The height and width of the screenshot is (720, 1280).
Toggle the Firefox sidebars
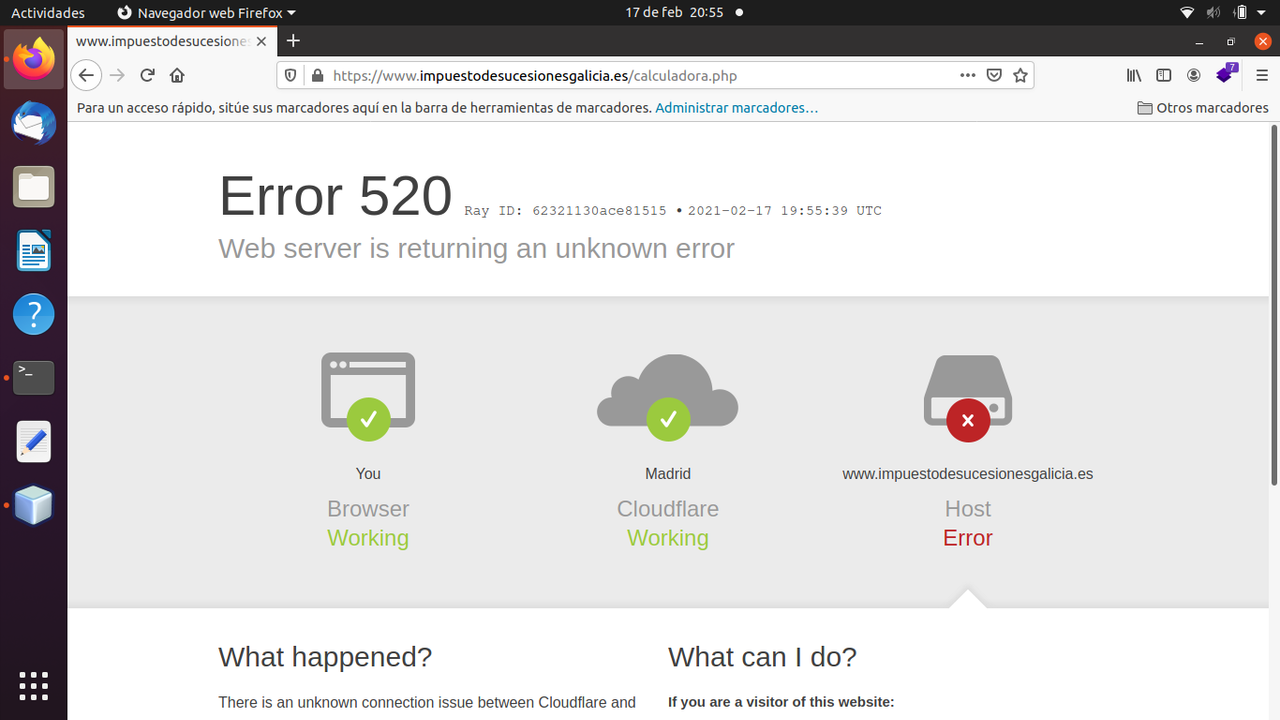click(x=1164, y=75)
